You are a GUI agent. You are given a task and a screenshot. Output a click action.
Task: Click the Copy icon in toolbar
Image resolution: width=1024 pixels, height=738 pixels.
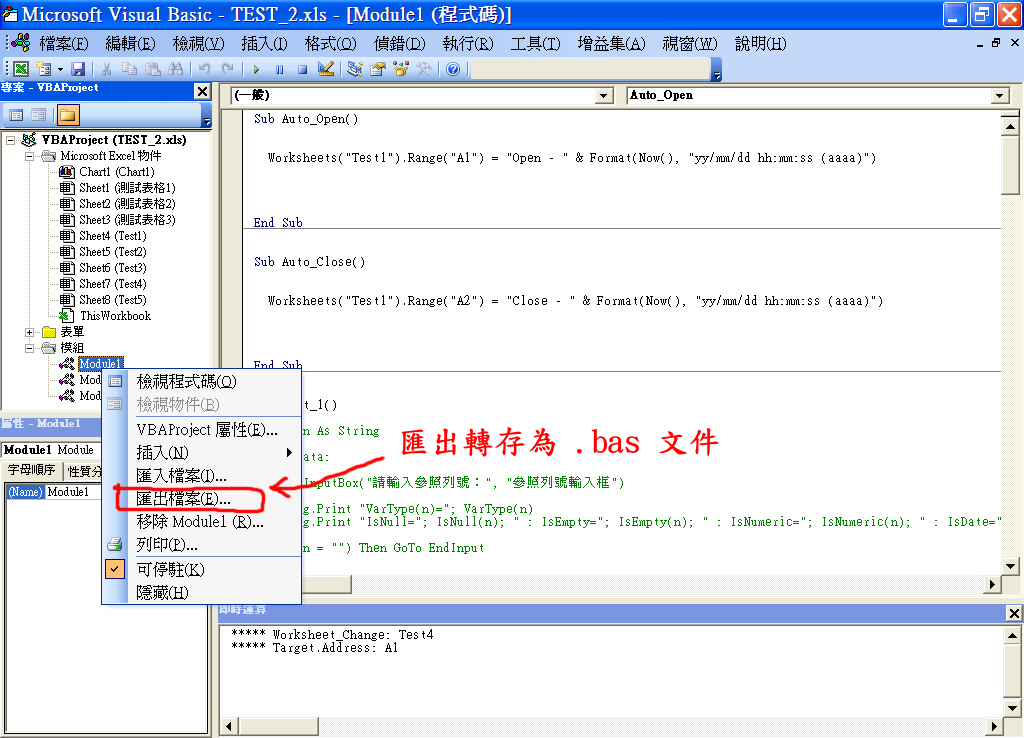[129, 69]
